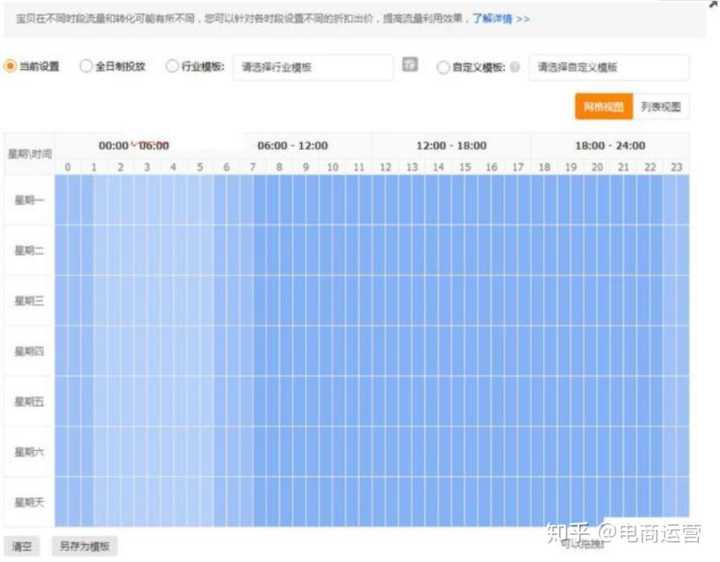
Task: Open the 请选择行业模板 dropdown
Action: (x=312, y=67)
